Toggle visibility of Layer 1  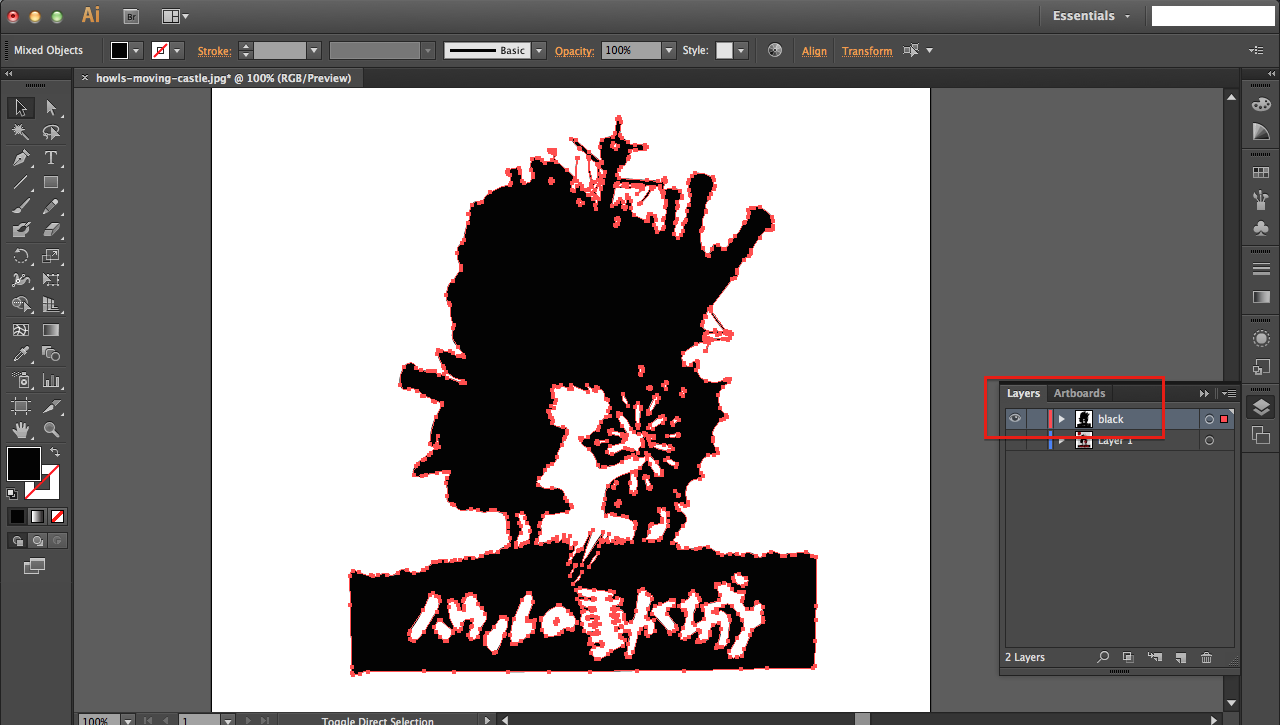tap(1015, 441)
